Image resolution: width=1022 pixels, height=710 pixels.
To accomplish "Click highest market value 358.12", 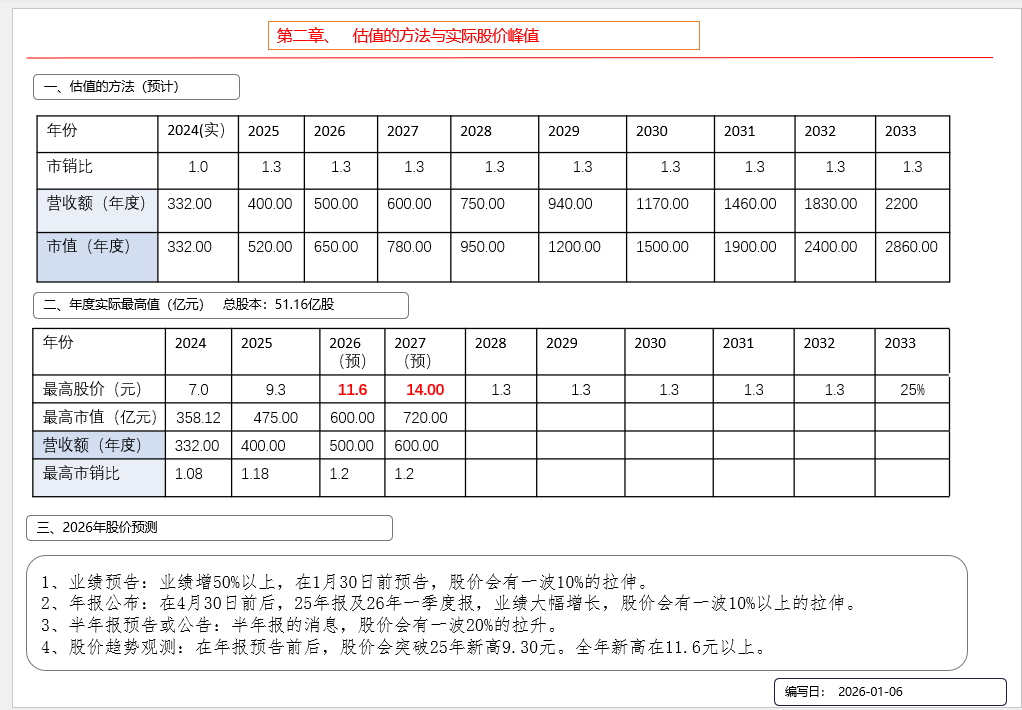I will point(198,418).
